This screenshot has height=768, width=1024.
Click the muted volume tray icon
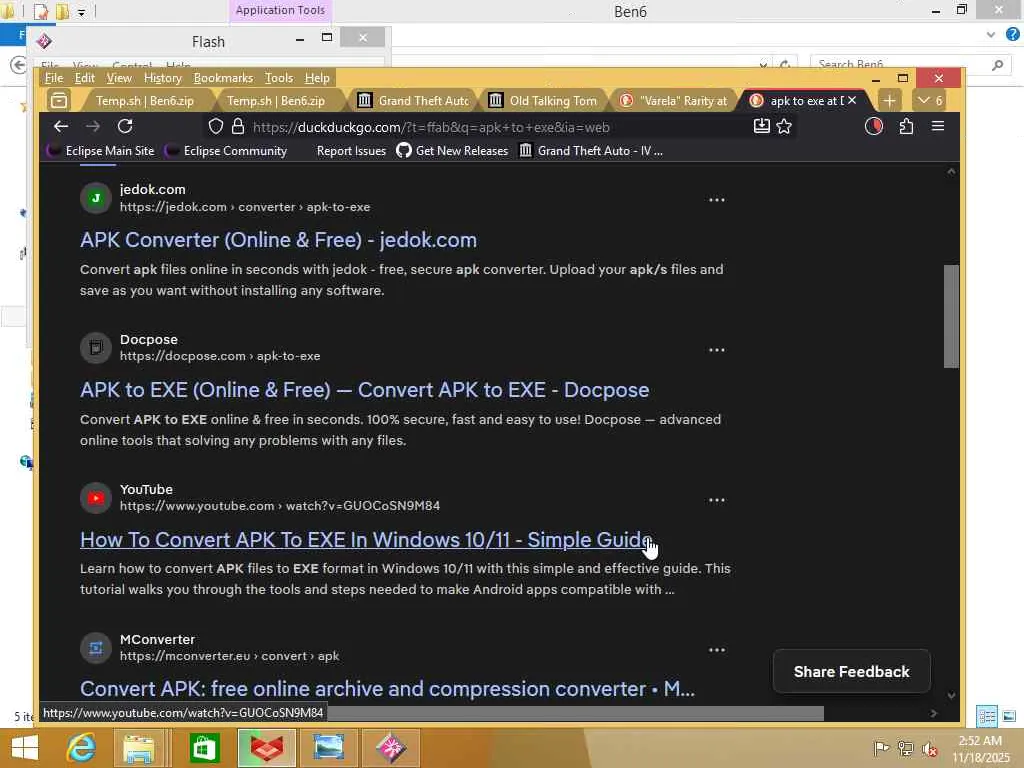pyautogui.click(x=929, y=749)
